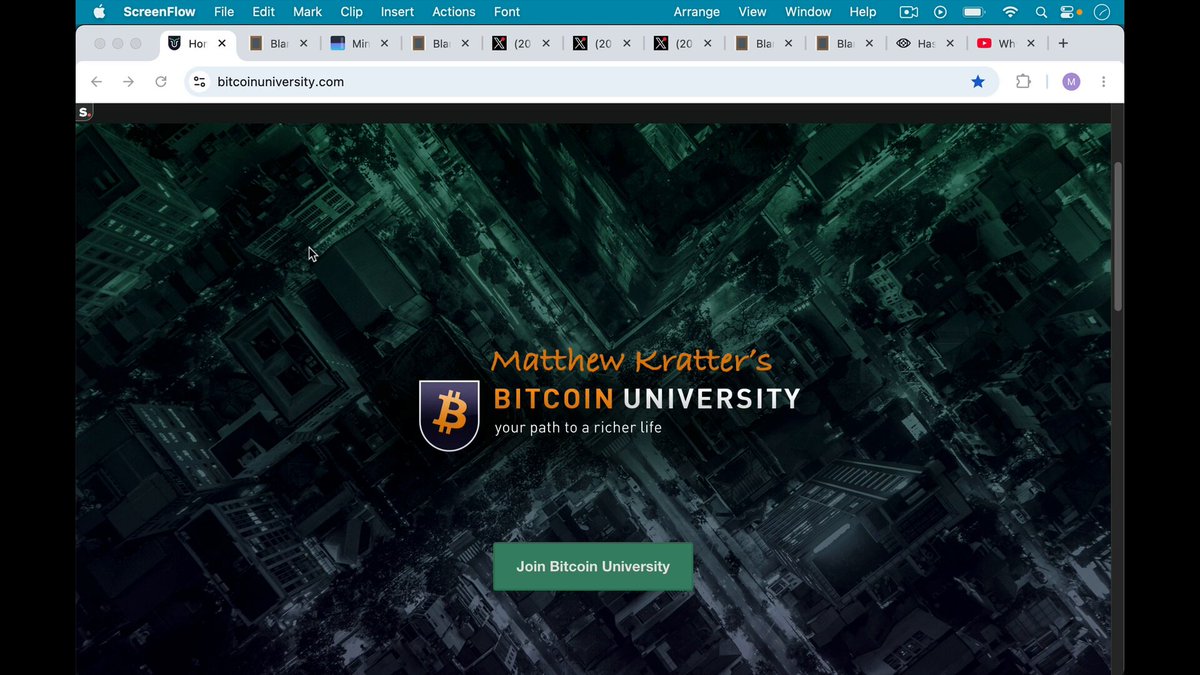
Task: Click the BITCOIN UNIVERSITY title text
Action: 647,399
